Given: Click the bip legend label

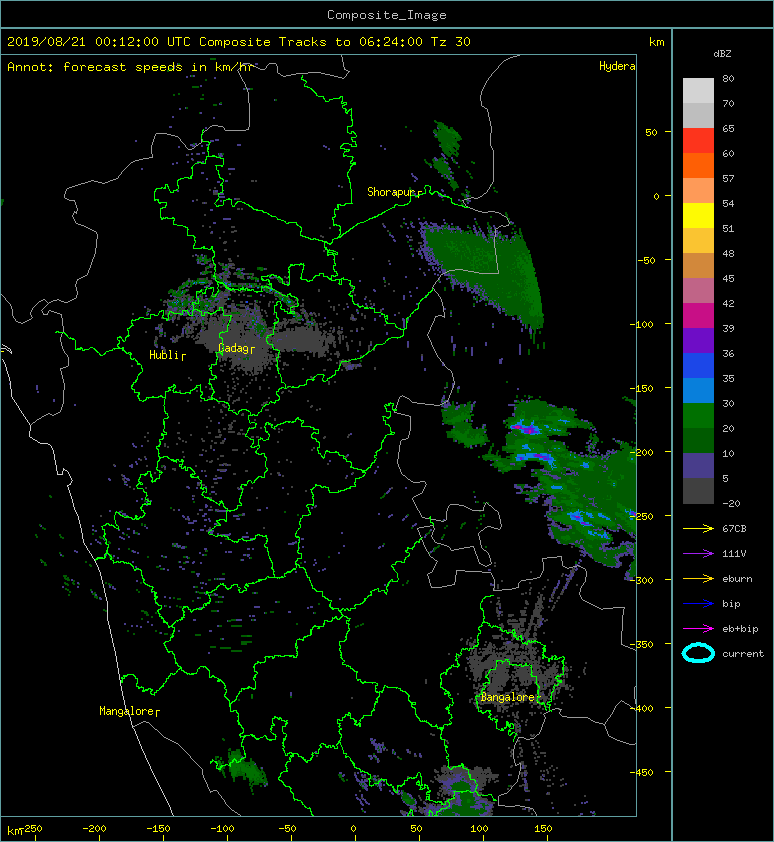Looking at the screenshot, I should [731, 604].
